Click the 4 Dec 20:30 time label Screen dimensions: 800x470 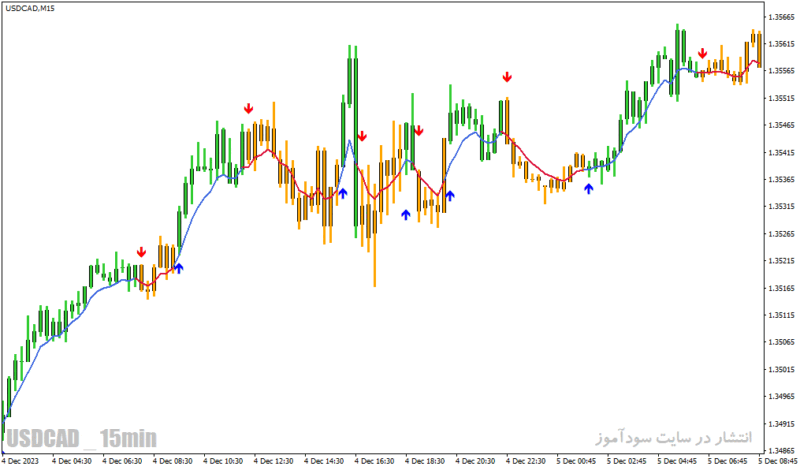click(x=476, y=461)
